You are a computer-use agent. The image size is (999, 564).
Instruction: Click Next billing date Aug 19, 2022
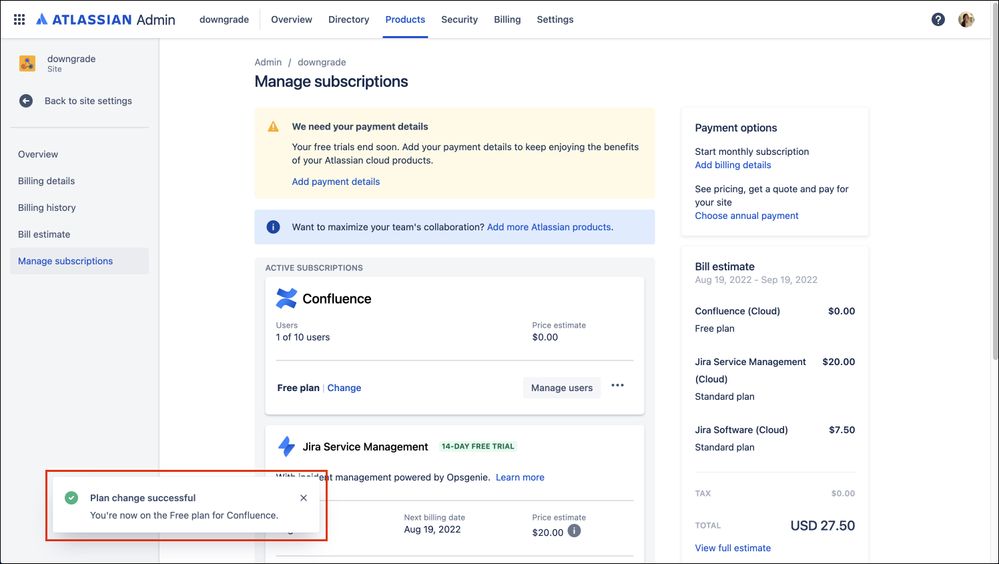[434, 524]
